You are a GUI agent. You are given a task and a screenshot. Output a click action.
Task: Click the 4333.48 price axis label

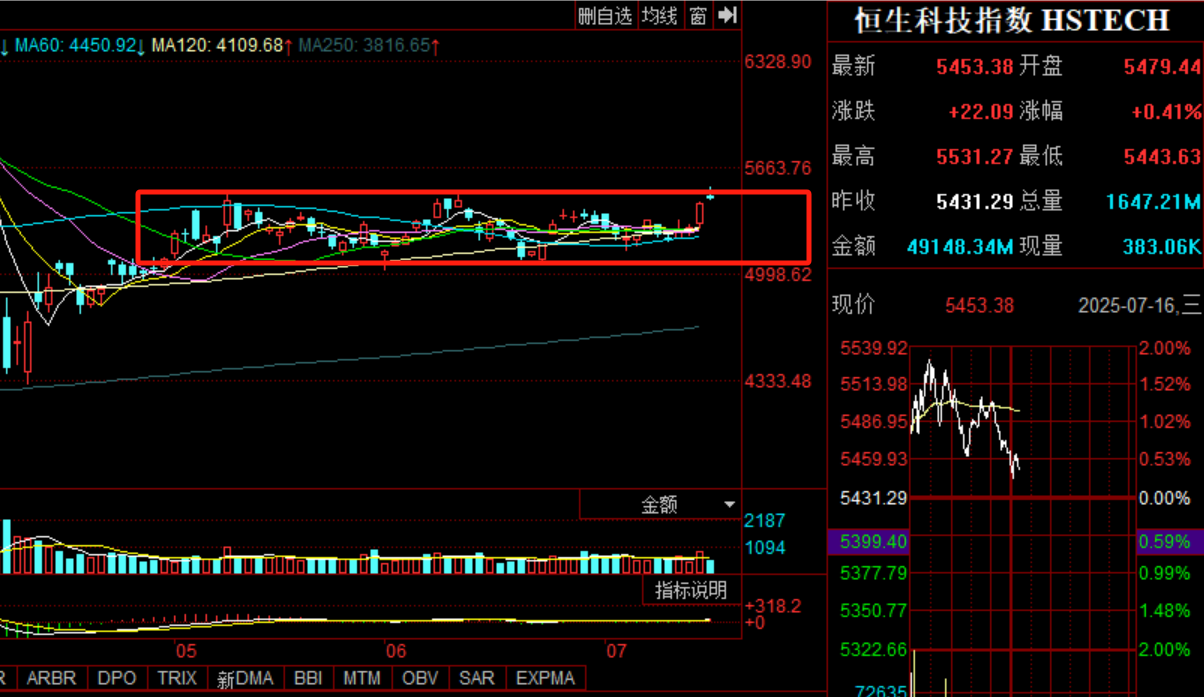tap(778, 381)
